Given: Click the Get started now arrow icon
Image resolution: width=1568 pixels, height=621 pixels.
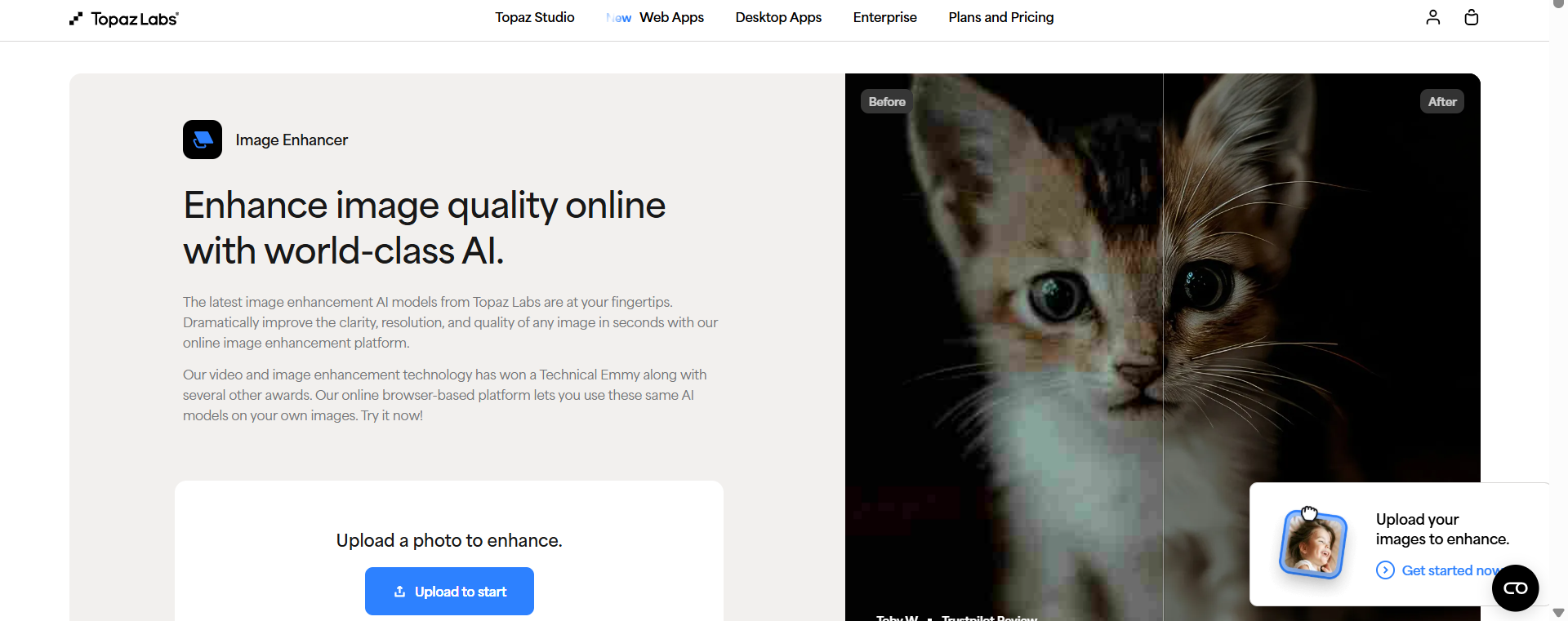Looking at the screenshot, I should [x=1385, y=570].
